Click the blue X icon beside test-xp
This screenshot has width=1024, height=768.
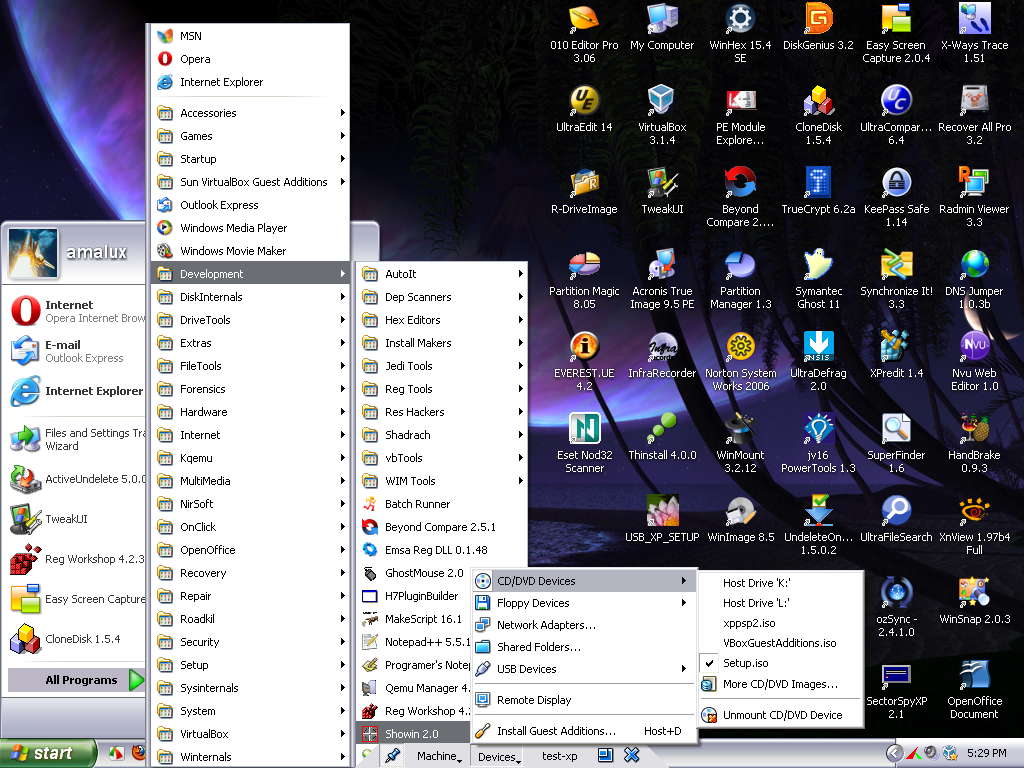(632, 755)
